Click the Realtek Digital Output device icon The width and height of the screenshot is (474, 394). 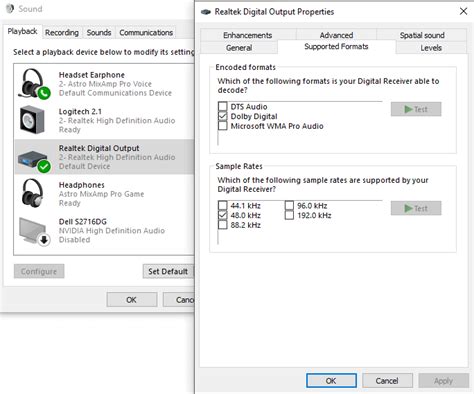pyautogui.click(x=34, y=161)
